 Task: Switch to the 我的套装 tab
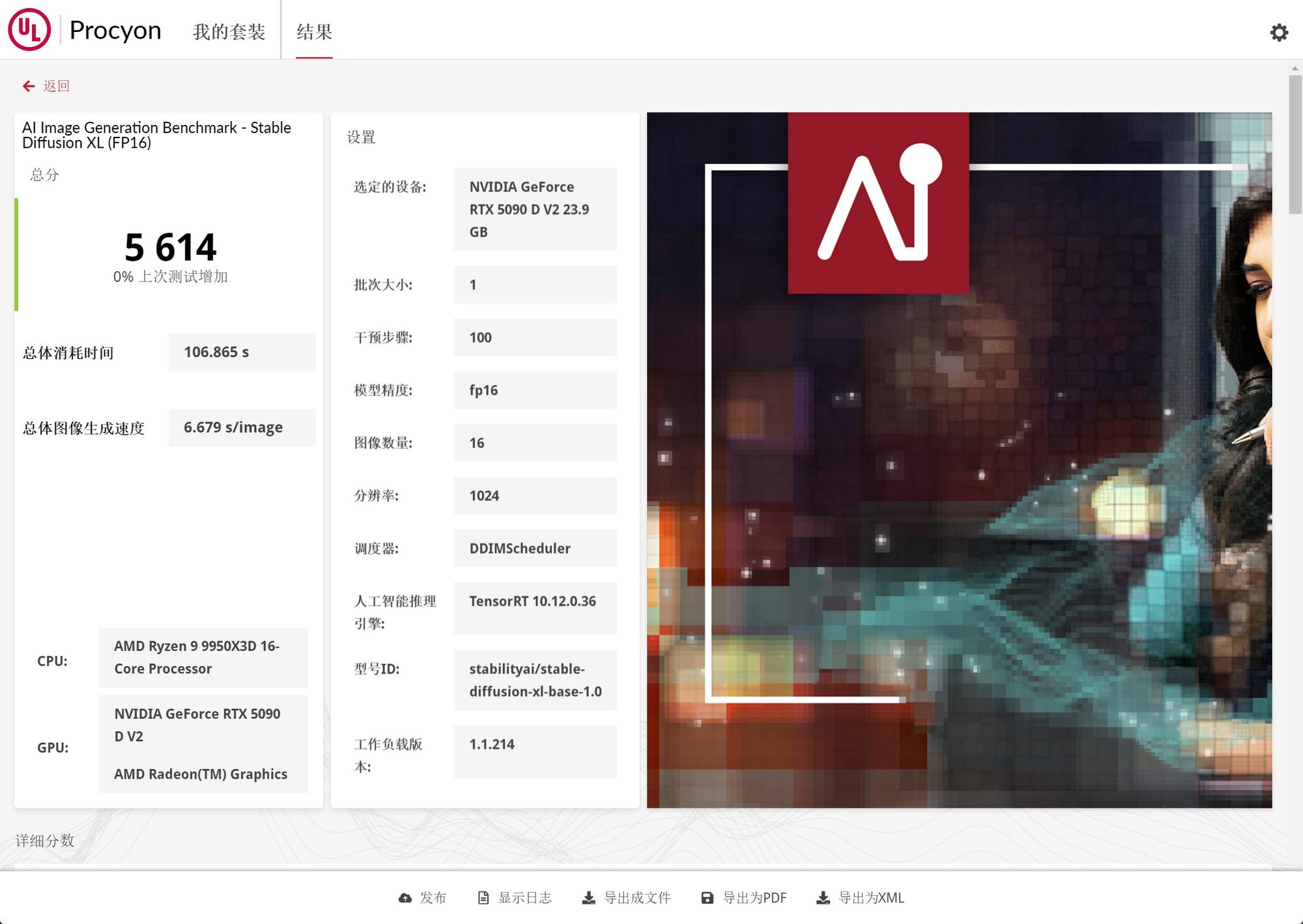229,31
